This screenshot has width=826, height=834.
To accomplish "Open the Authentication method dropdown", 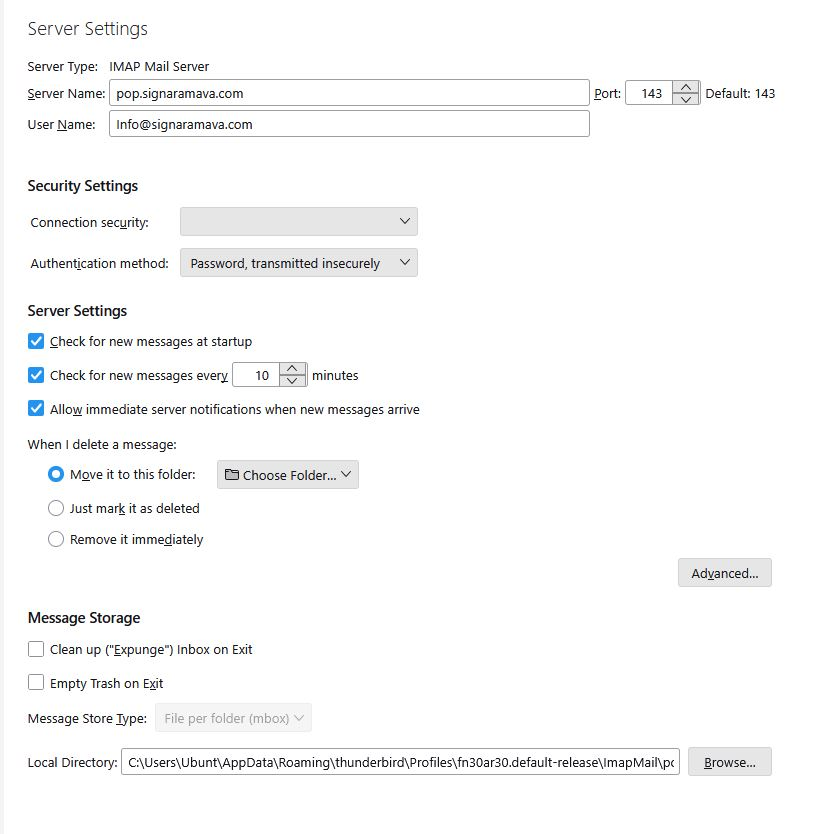I will click(298, 263).
